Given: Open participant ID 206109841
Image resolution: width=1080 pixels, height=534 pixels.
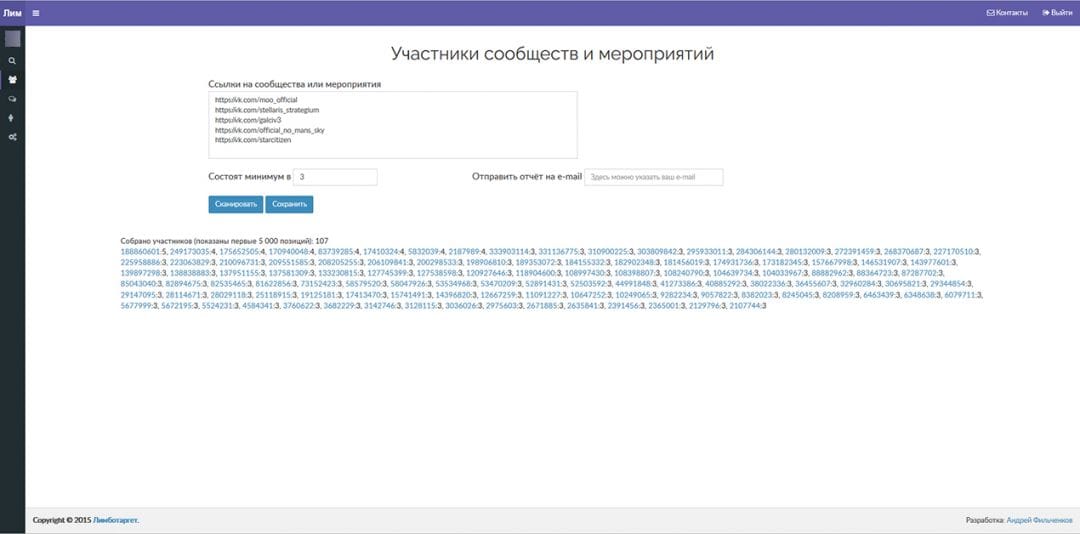Looking at the screenshot, I should tap(388, 263).
